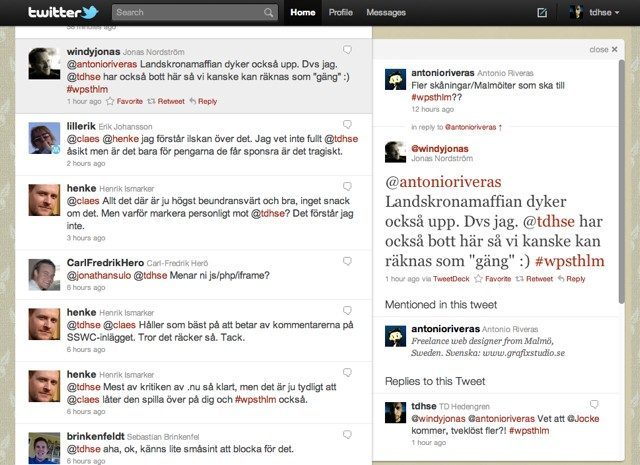This screenshot has height=465, width=640.
Task: Click speech bubble on tdhse reply in detail pane
Action: (594, 404)
